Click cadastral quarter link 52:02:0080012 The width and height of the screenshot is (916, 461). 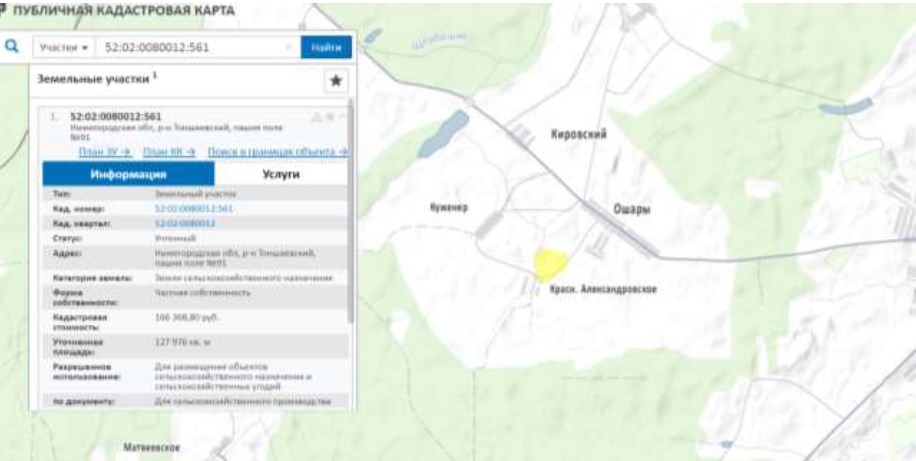point(185,223)
